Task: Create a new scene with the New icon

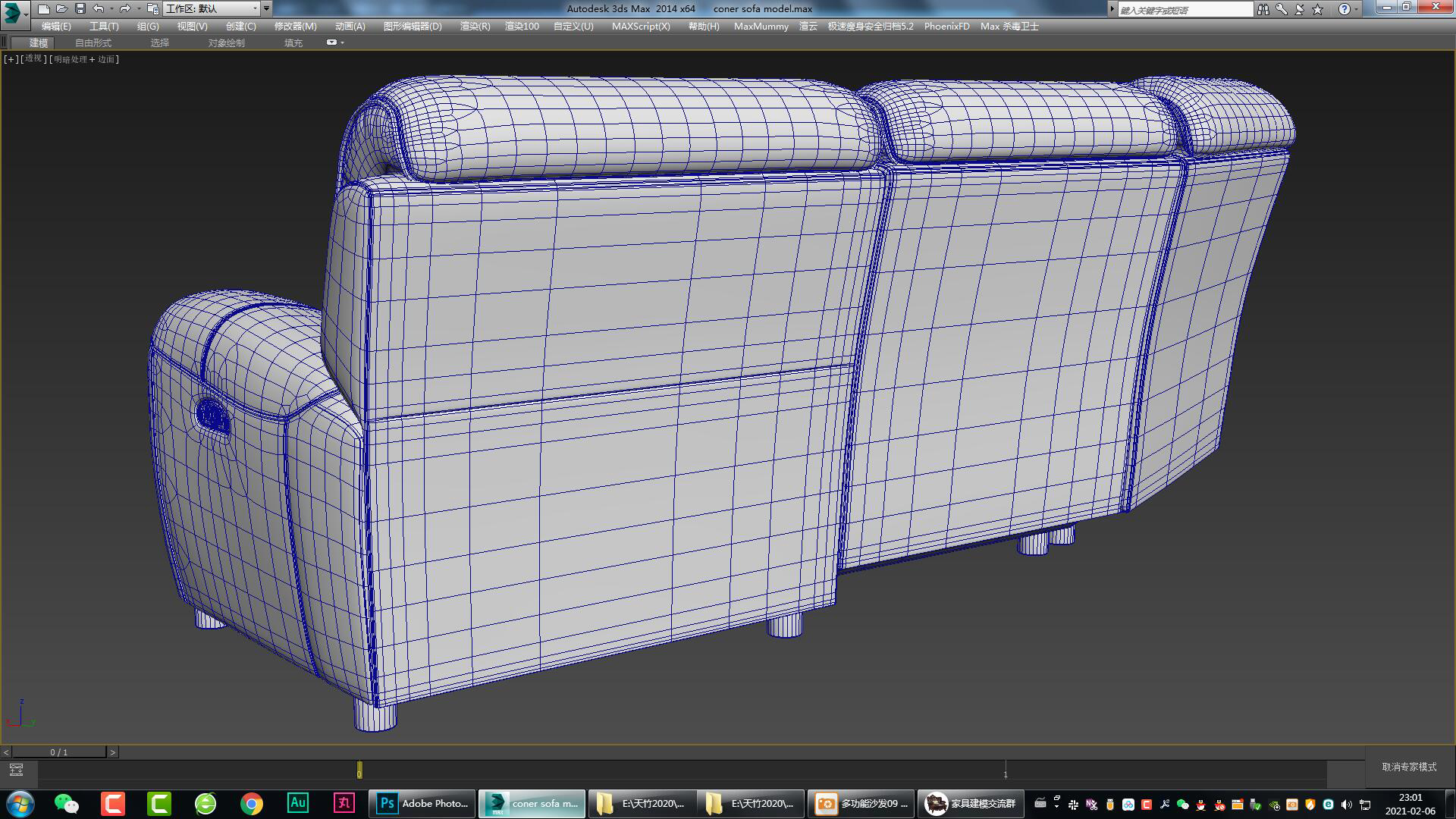Action: (x=45, y=9)
